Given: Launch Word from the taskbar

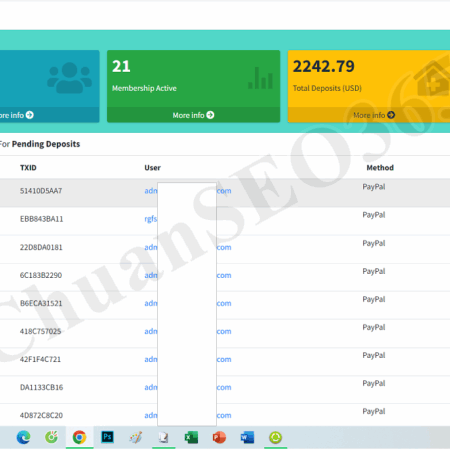Looking at the screenshot, I should [x=247, y=437].
